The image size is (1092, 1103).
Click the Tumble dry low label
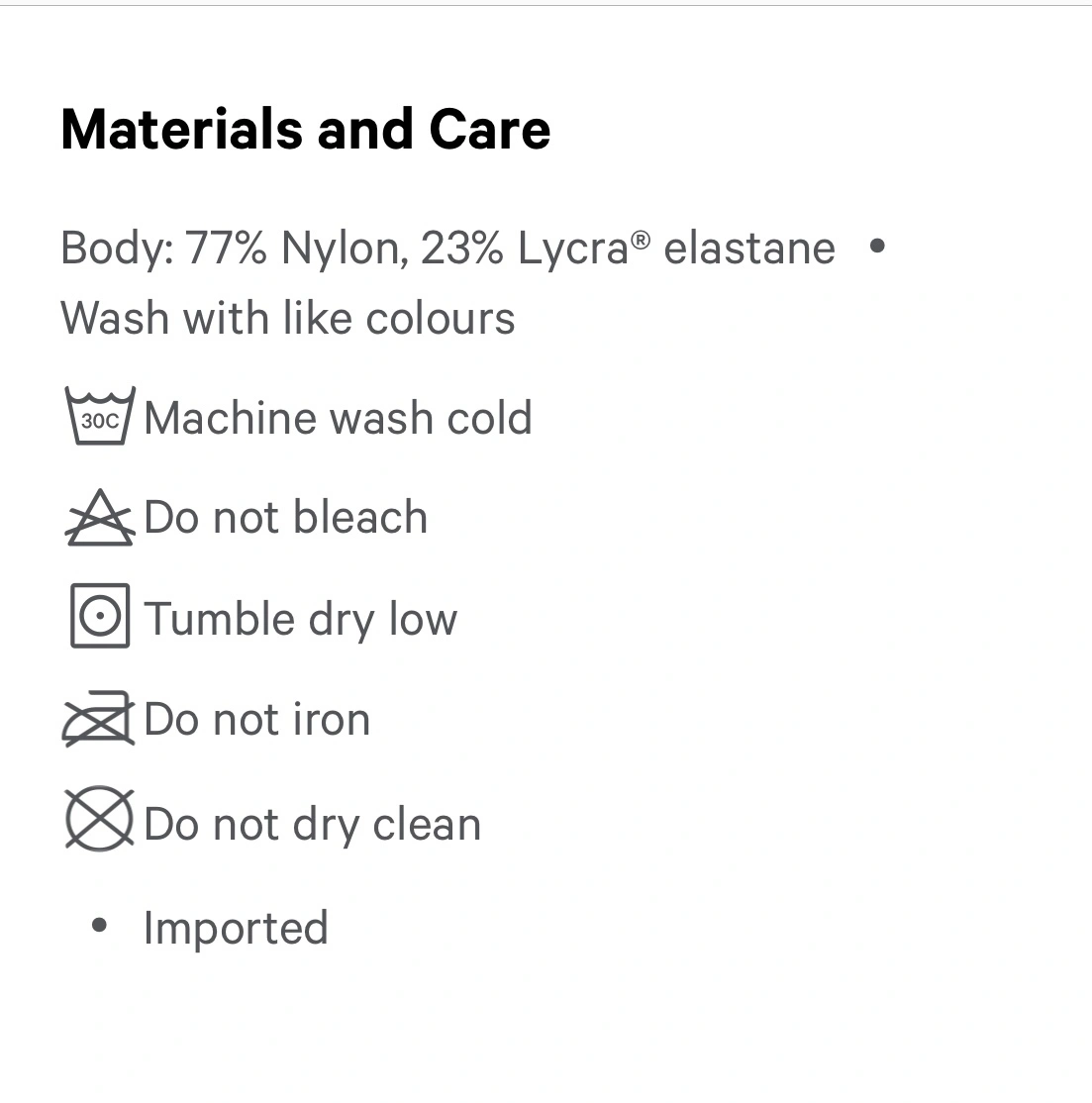301,620
